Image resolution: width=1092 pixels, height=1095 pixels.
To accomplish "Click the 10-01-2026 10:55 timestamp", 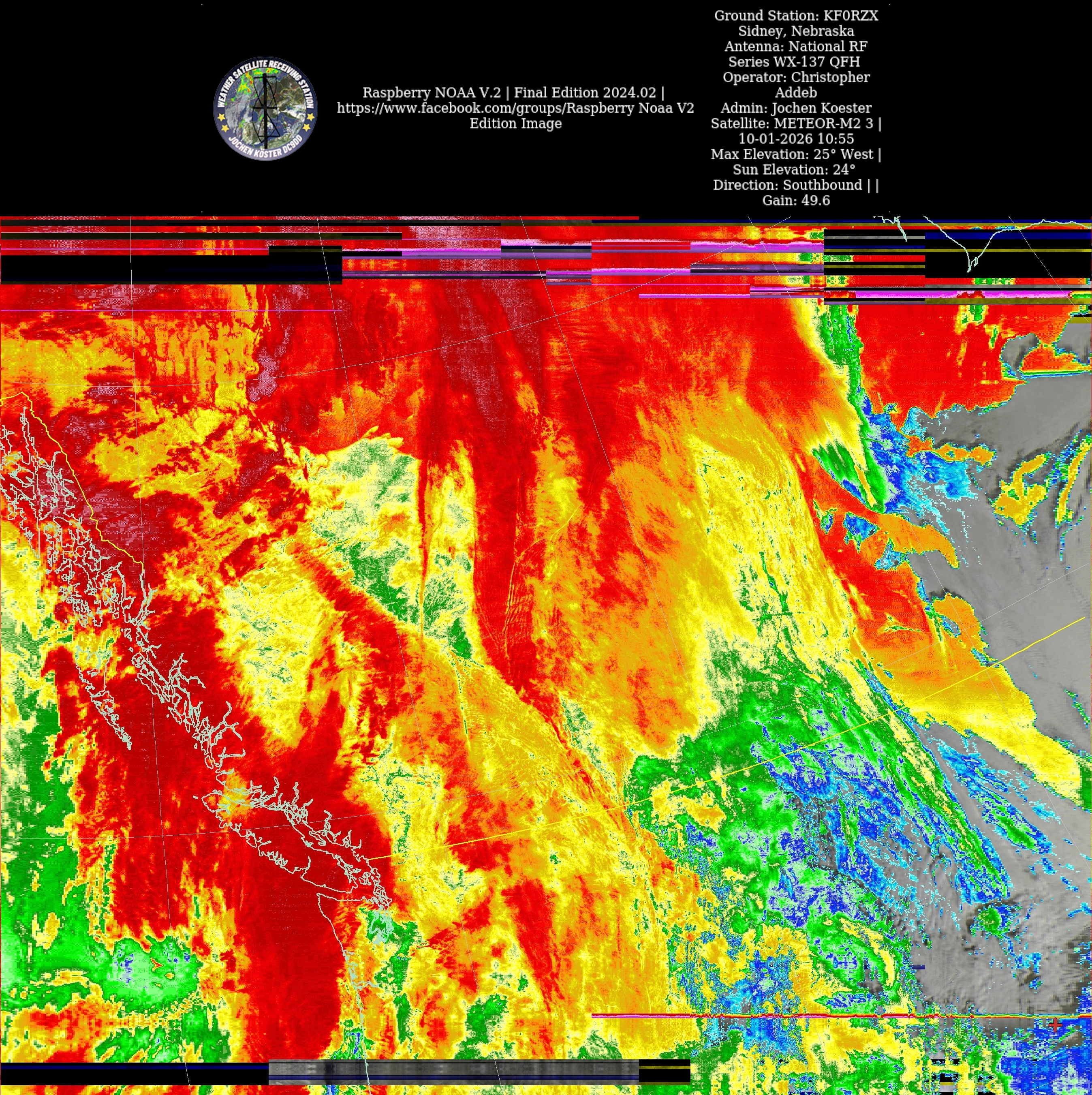I will 796,139.
